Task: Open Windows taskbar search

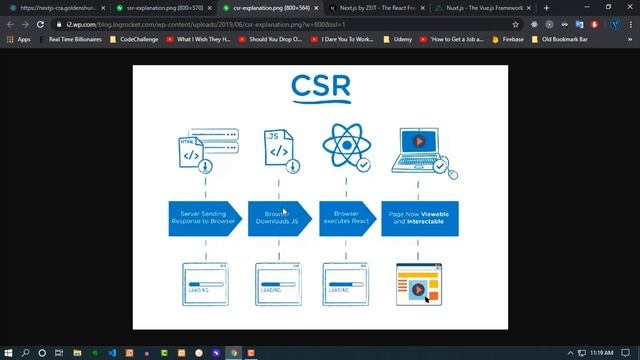Action: 25,353
